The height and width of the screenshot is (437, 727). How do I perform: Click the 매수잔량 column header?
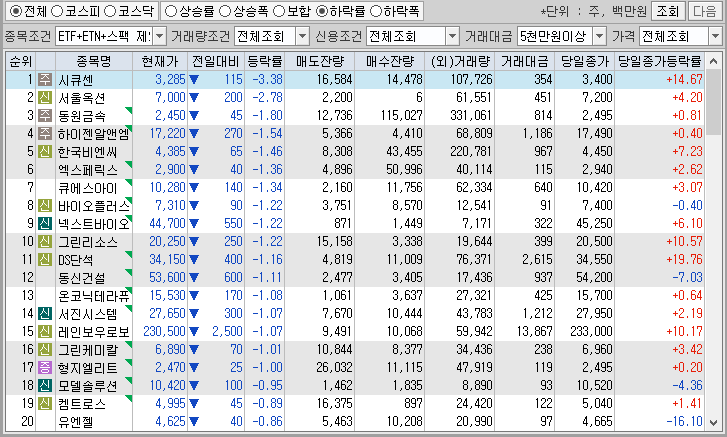pos(390,61)
